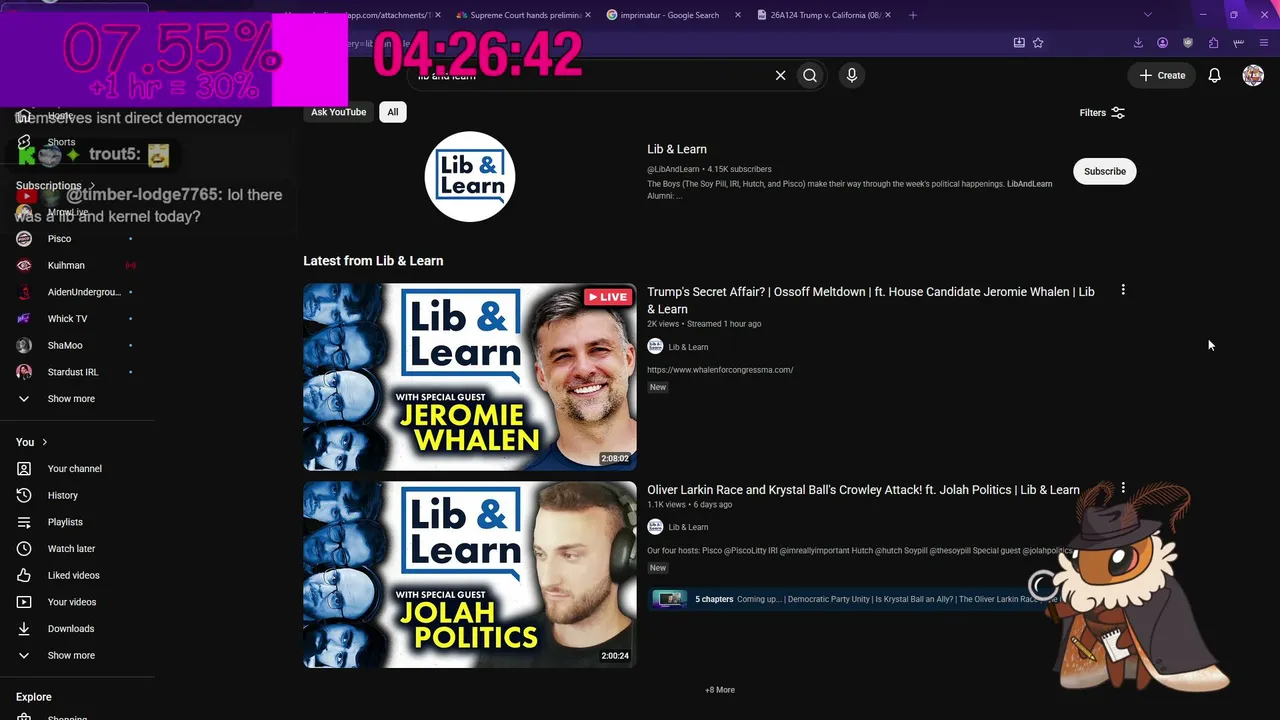1280x720 pixels.
Task: Bookmark this page with the star icon
Action: point(1038,43)
